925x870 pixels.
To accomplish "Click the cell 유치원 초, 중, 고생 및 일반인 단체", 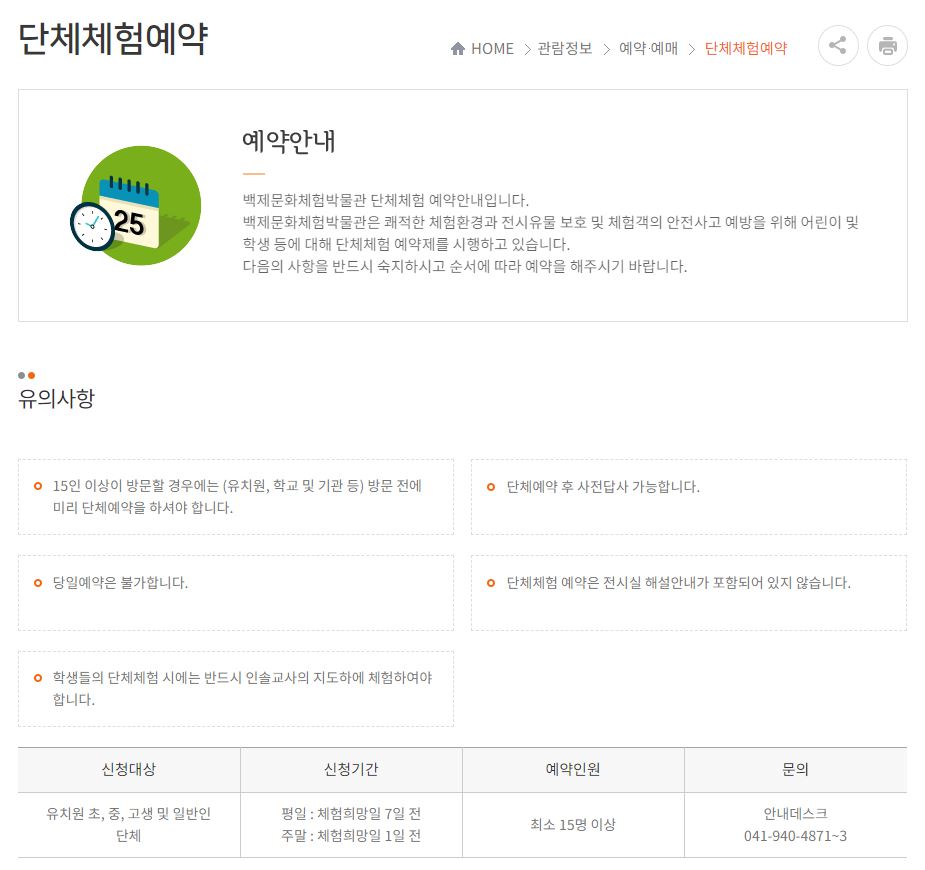I will tap(129, 825).
